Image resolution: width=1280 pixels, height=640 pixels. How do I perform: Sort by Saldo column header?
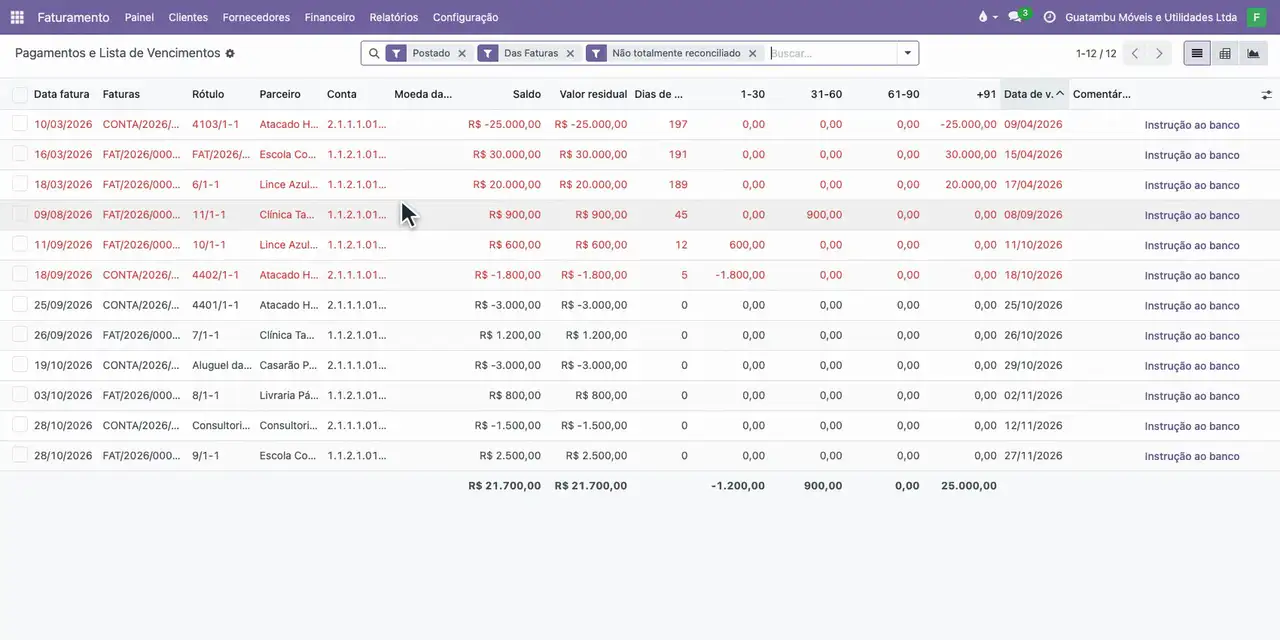click(527, 94)
